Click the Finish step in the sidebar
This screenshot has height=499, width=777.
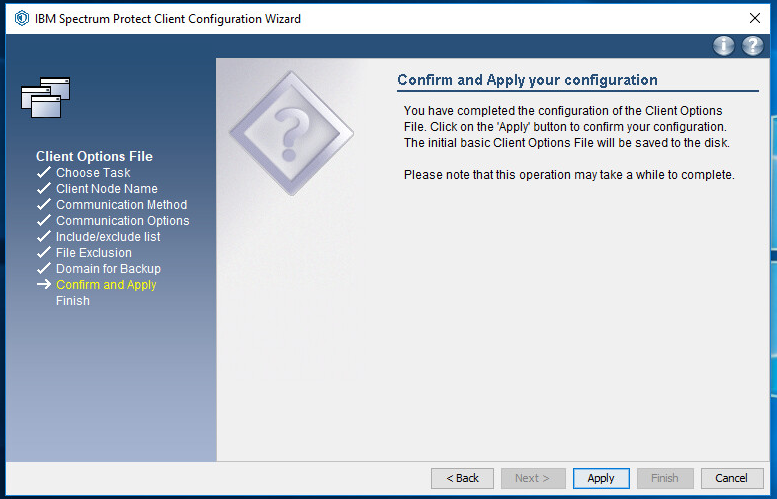[x=73, y=301]
